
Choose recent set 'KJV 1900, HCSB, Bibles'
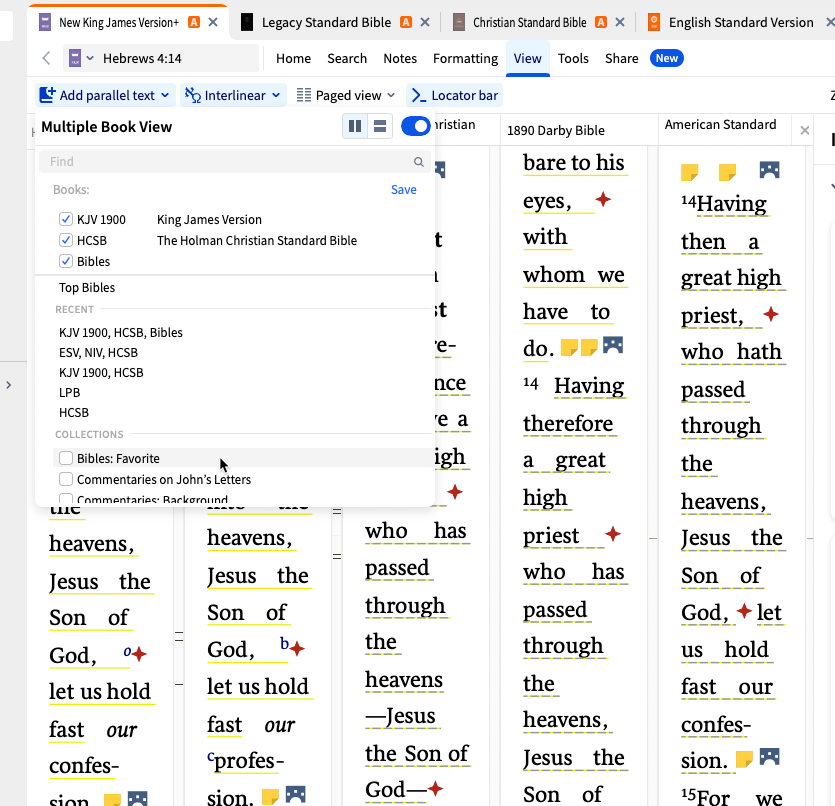121,333
